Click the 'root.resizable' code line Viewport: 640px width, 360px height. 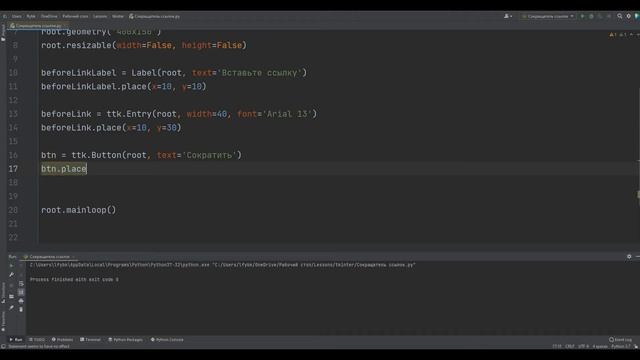tap(144, 45)
